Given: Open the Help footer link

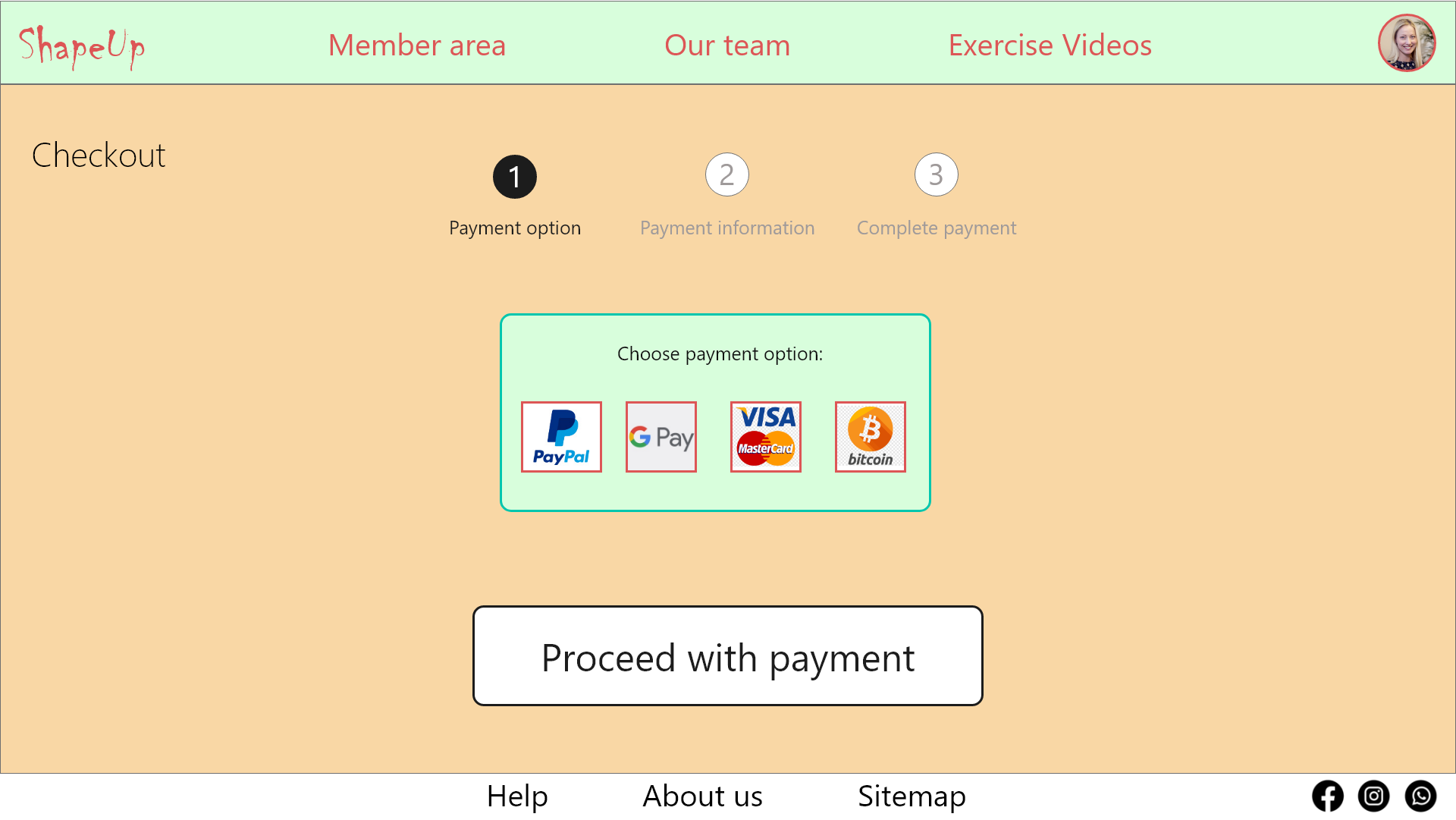Looking at the screenshot, I should pos(517,796).
